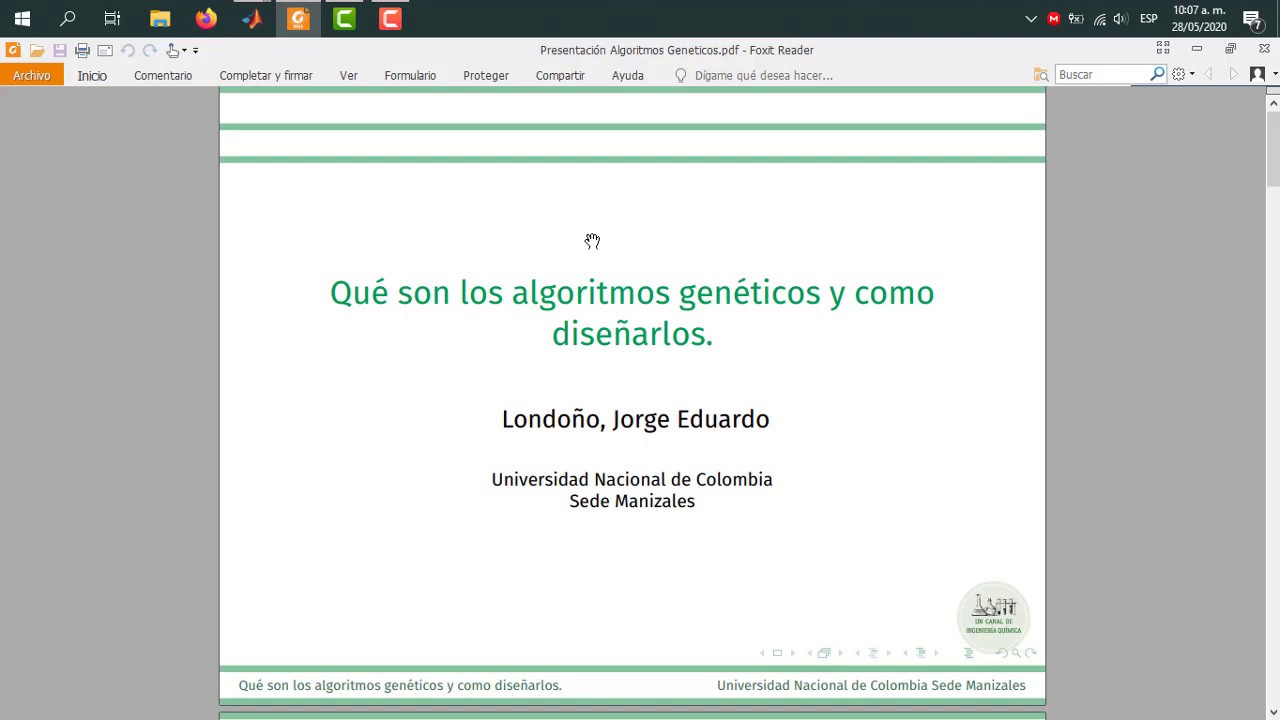Click the lightbulb tell-me icon
Screen dimensions: 1280x720
[x=681, y=75]
